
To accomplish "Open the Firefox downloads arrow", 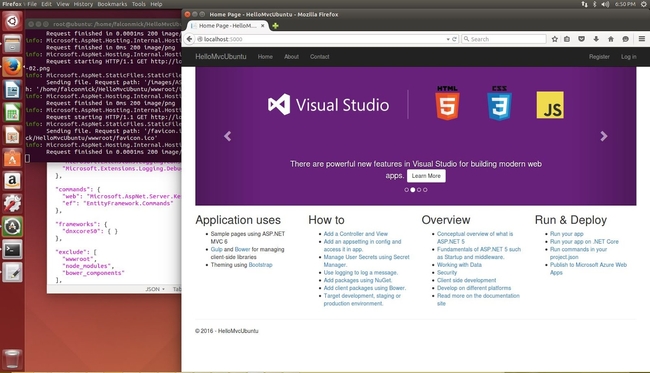I will click(x=596, y=39).
